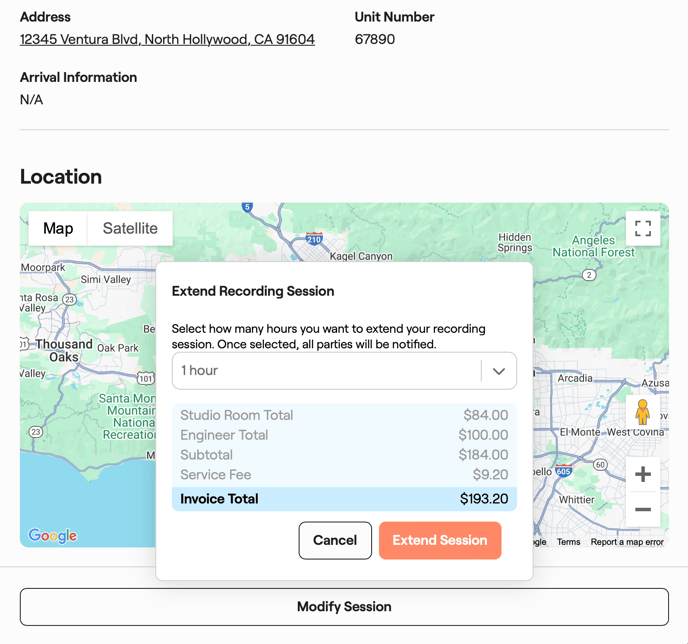Switch to the Map view tab
The image size is (688, 644).
(58, 228)
